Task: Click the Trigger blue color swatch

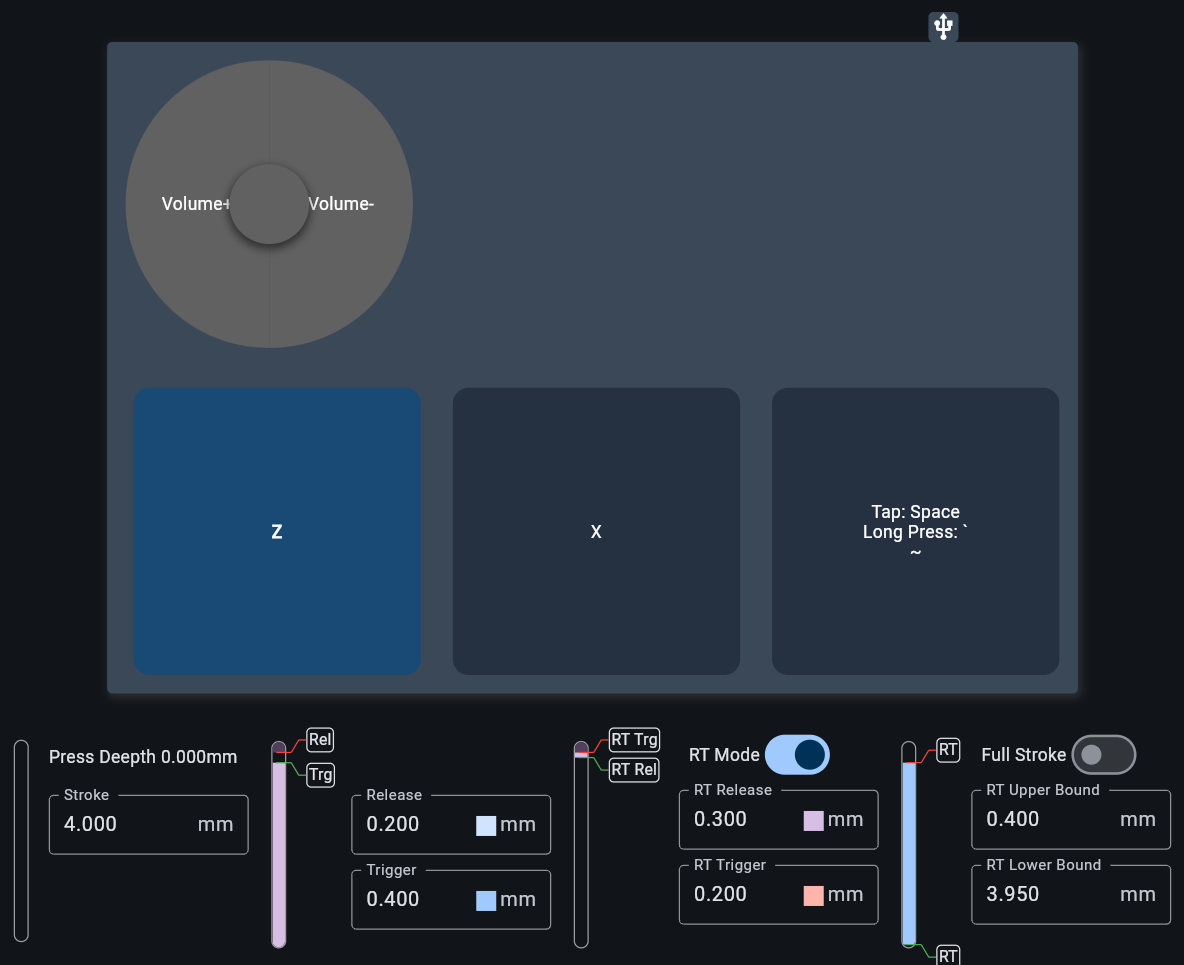Action: click(x=486, y=900)
